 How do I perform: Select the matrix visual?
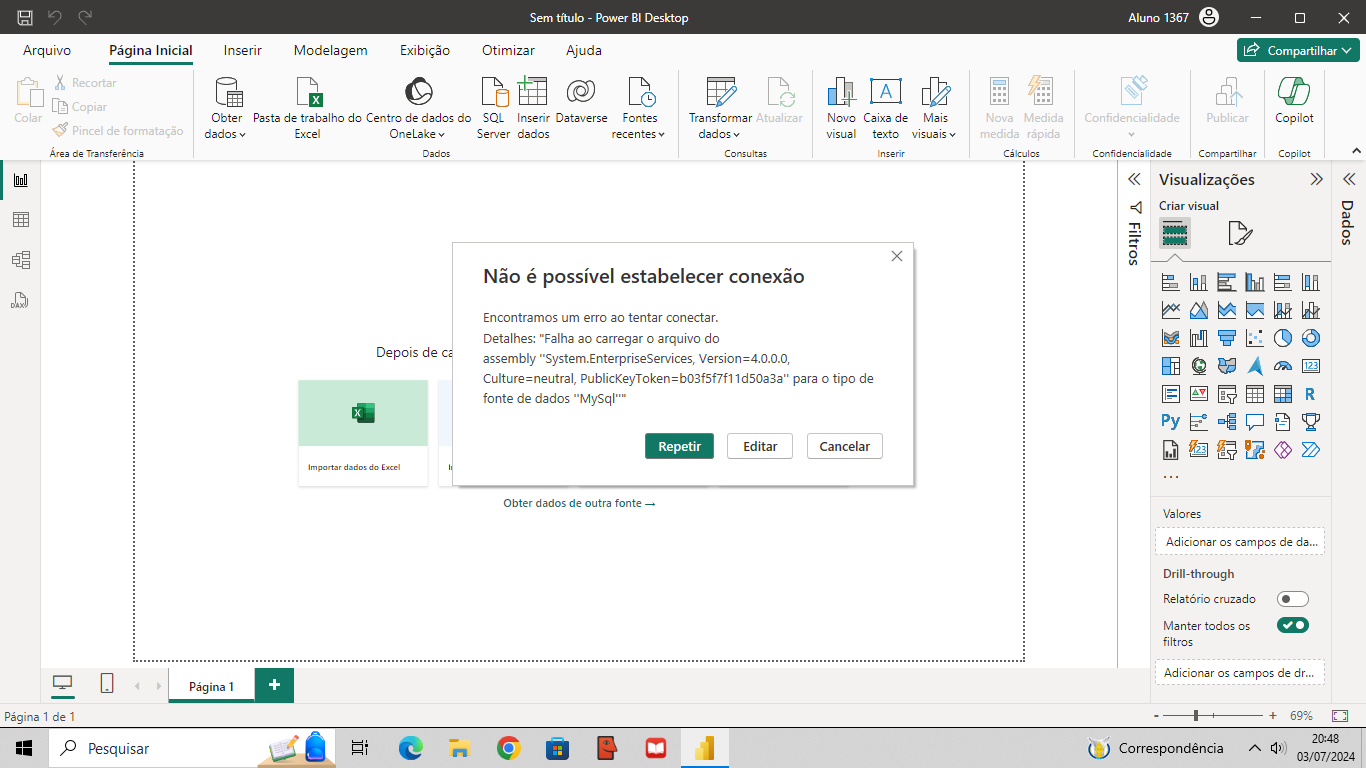tap(1283, 394)
